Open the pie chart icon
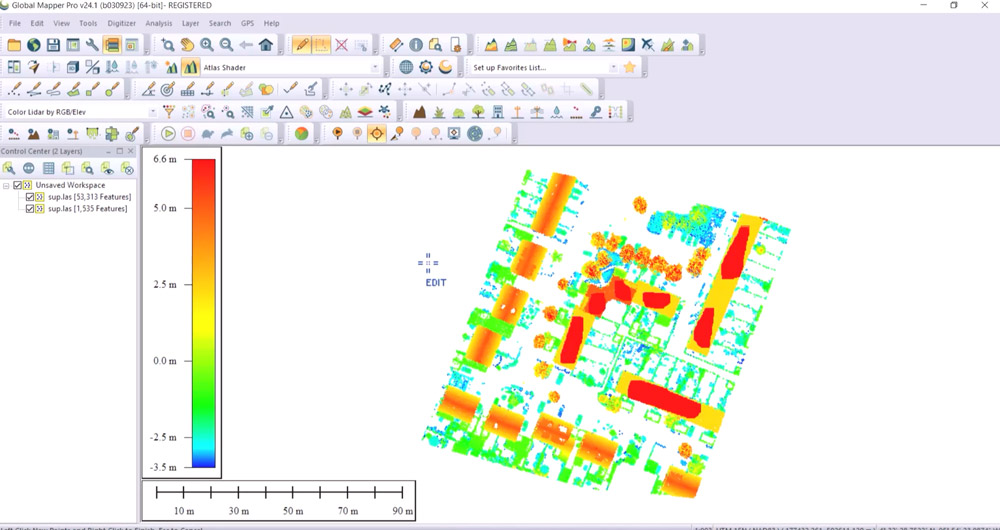Image resolution: width=1000 pixels, height=530 pixels. (x=302, y=133)
